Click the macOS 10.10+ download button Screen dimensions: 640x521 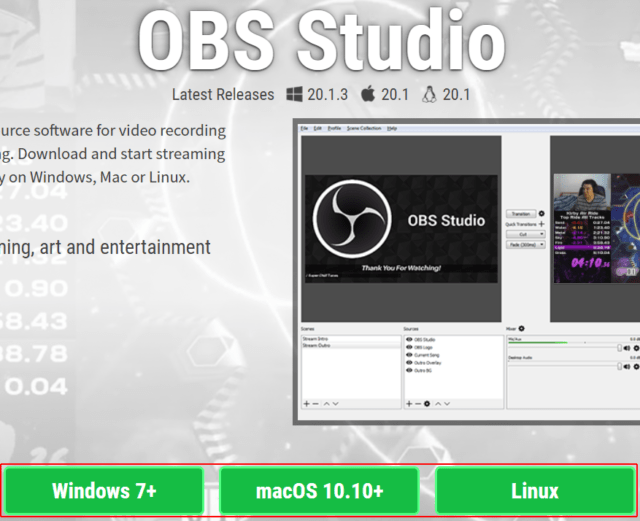(319, 490)
